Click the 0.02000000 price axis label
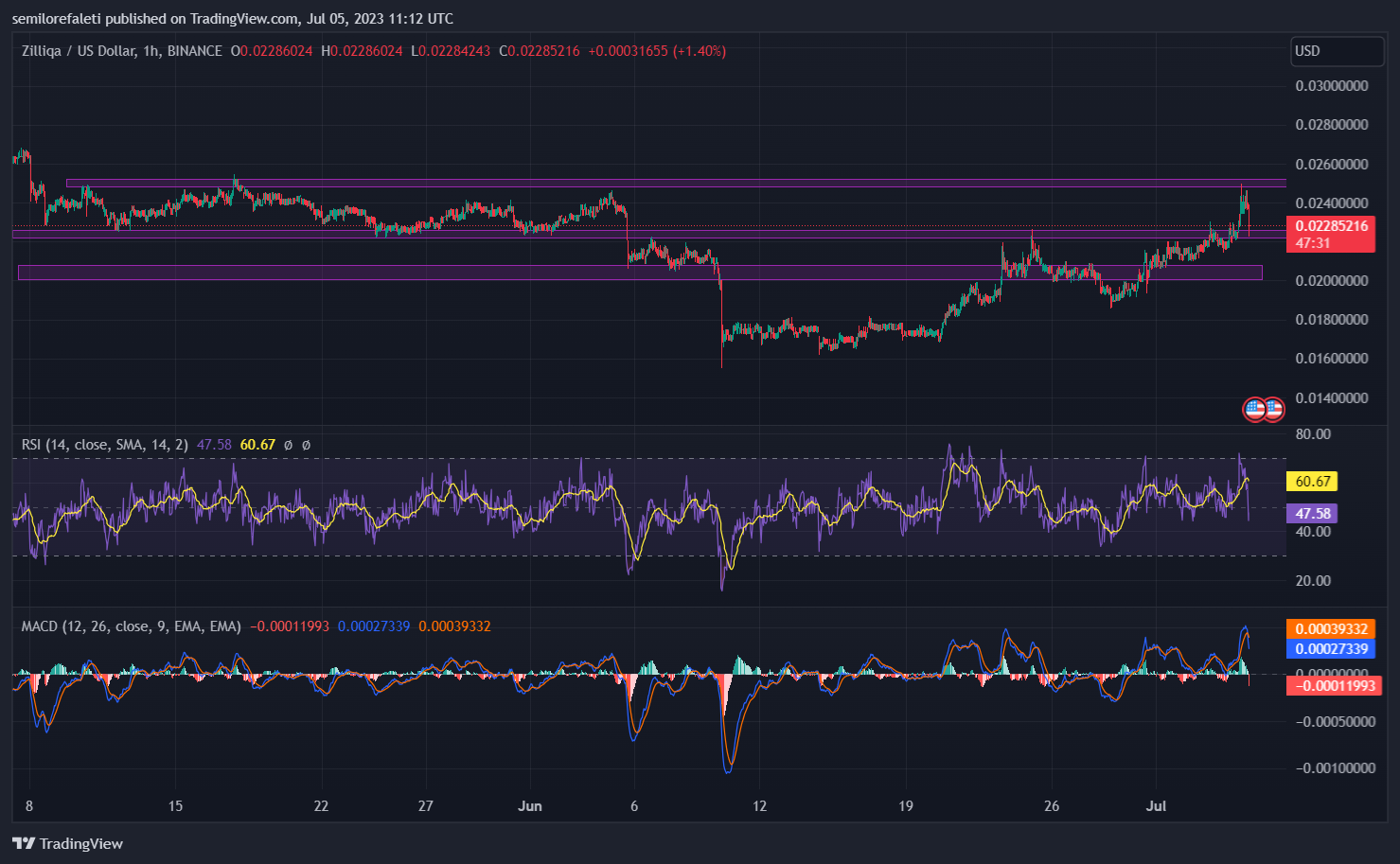This screenshot has height=864, width=1400. (1332, 281)
